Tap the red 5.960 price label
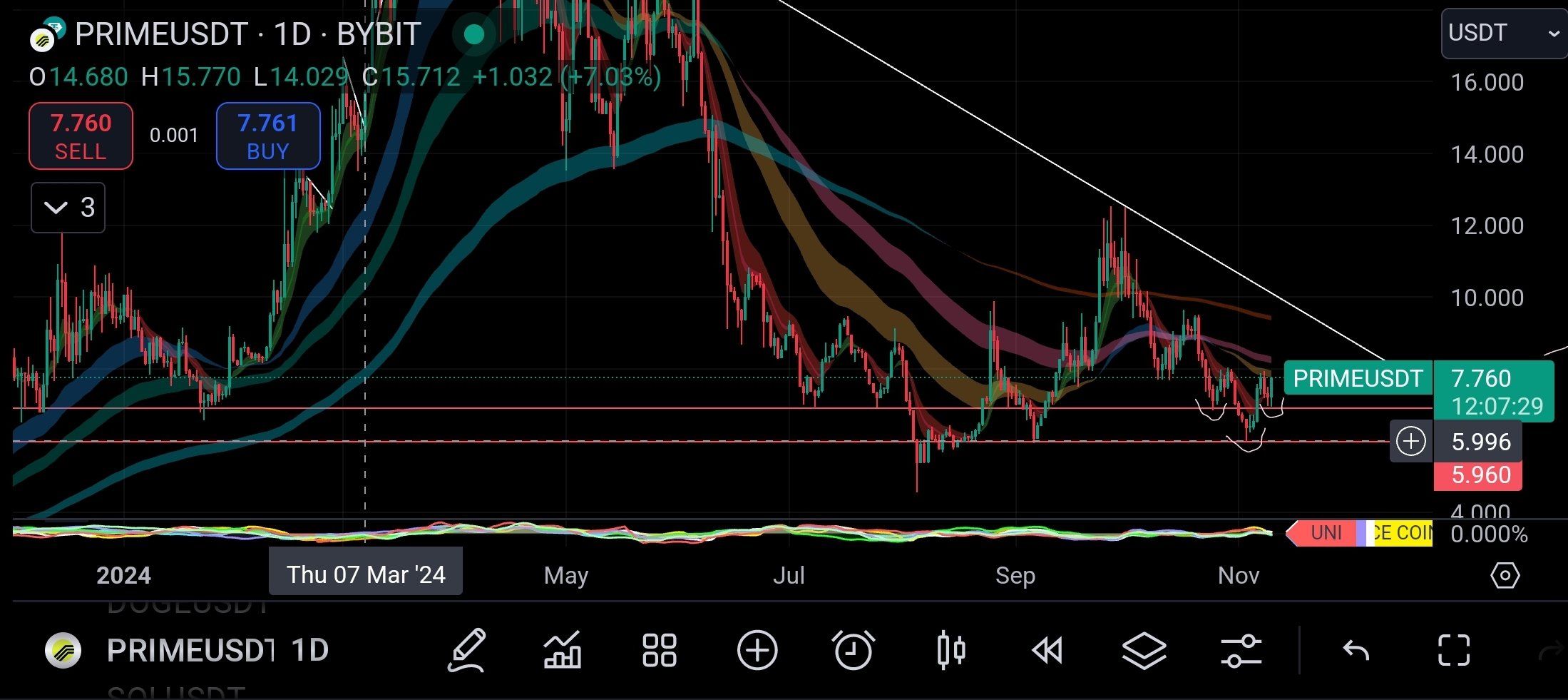Screen dimensions: 1568x700 (1477, 475)
